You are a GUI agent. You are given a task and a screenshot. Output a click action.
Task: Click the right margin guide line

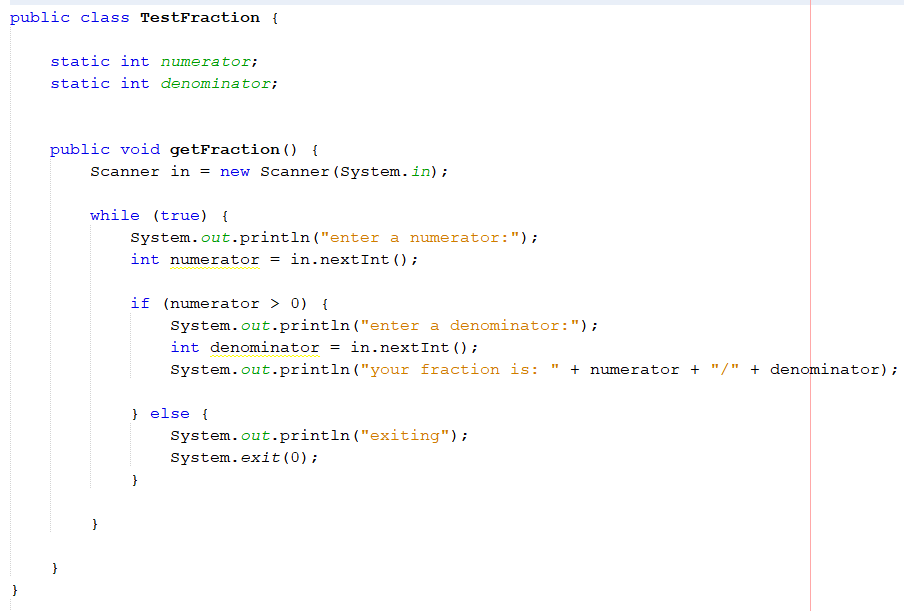809,300
